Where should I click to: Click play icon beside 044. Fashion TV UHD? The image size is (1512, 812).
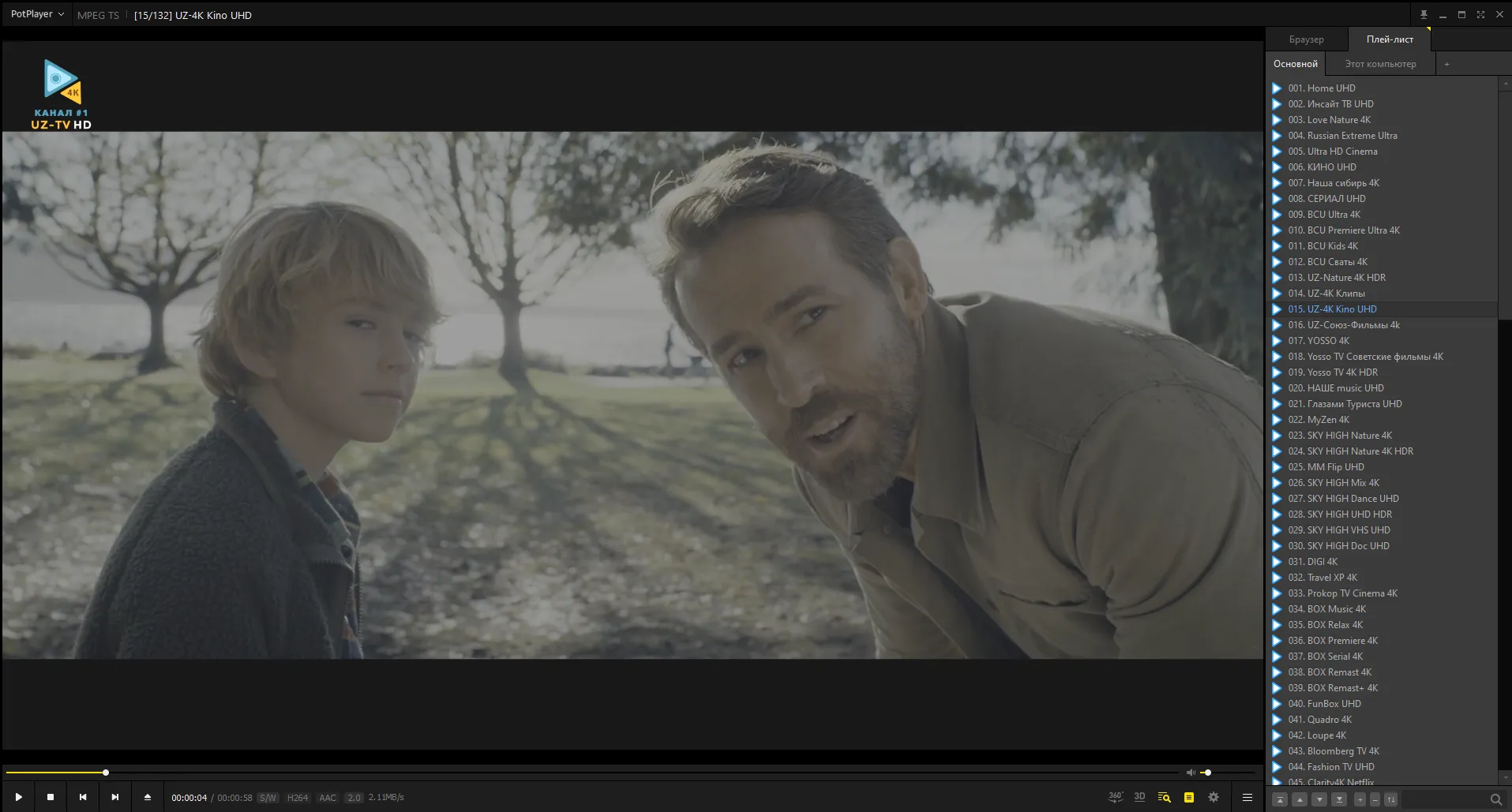tap(1277, 767)
